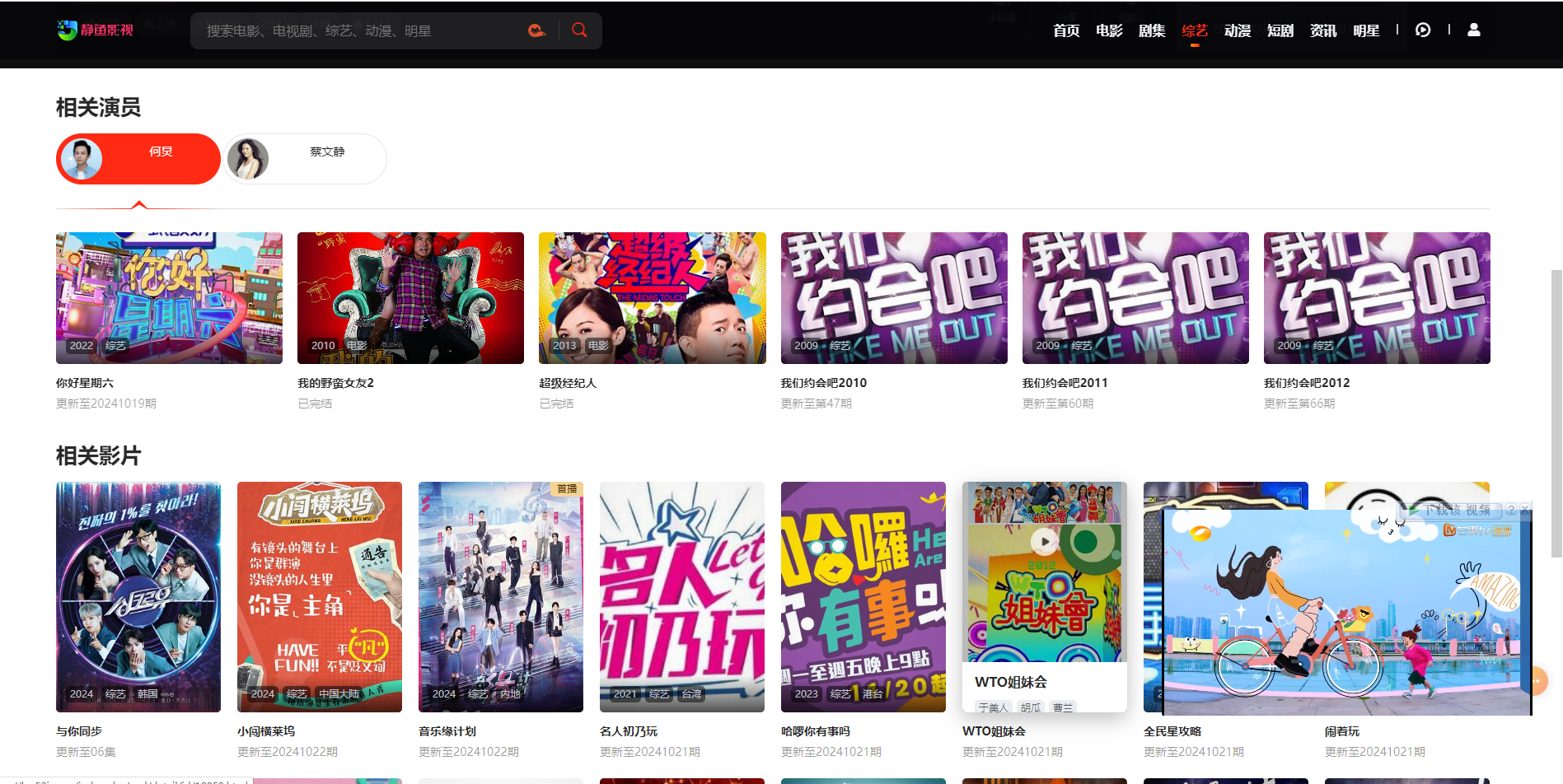Open the 动漫 navigation section
The image size is (1563, 784).
pos(1237,30)
